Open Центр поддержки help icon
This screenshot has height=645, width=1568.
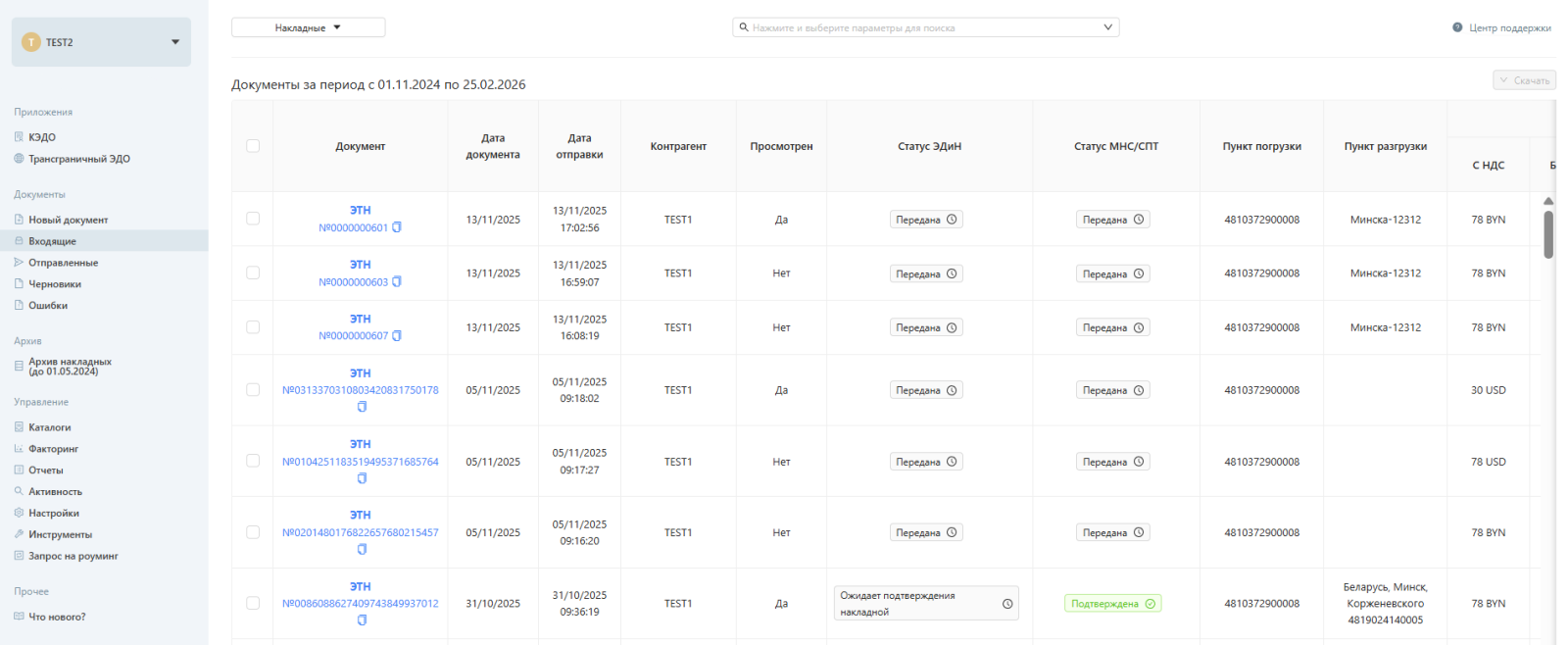(1457, 27)
